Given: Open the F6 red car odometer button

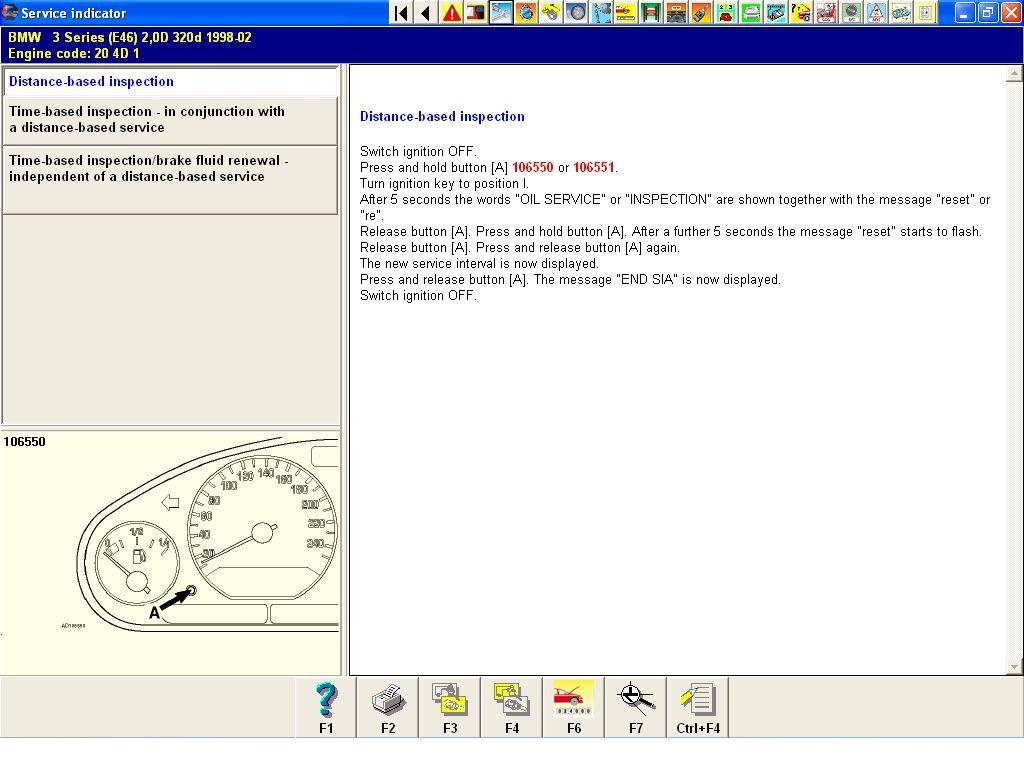Looking at the screenshot, I should pos(574,708).
